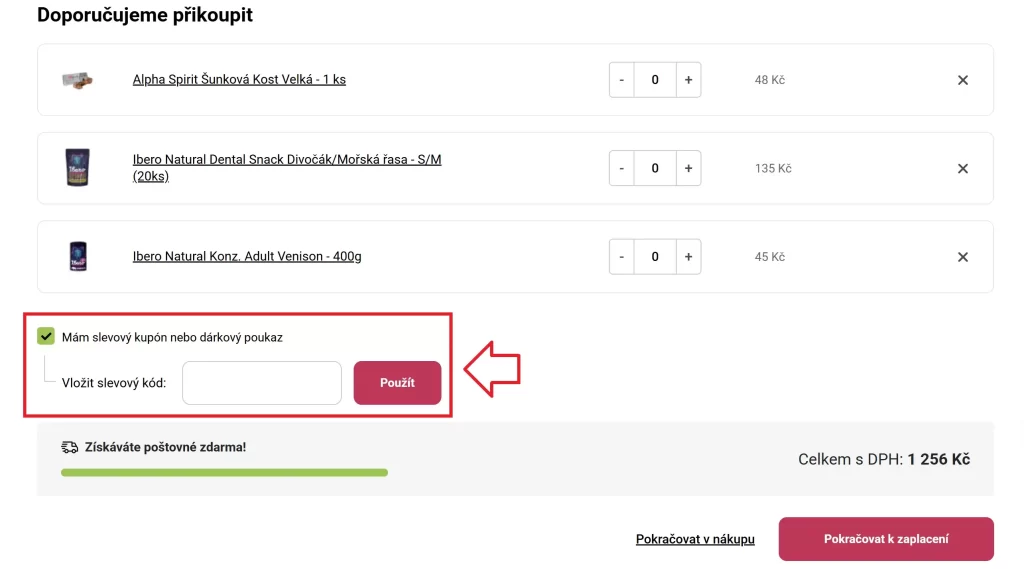Click Pokračovat k zaplacení button
Image resolution: width=1024 pixels, height=569 pixels.
(886, 539)
